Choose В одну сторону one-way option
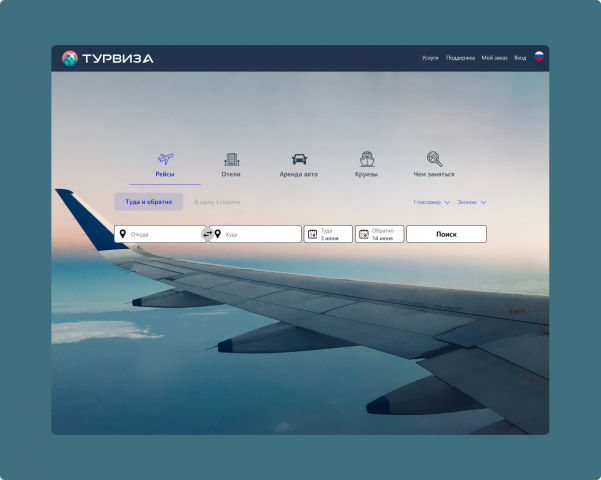Viewport: 601px width, 480px height. click(217, 202)
